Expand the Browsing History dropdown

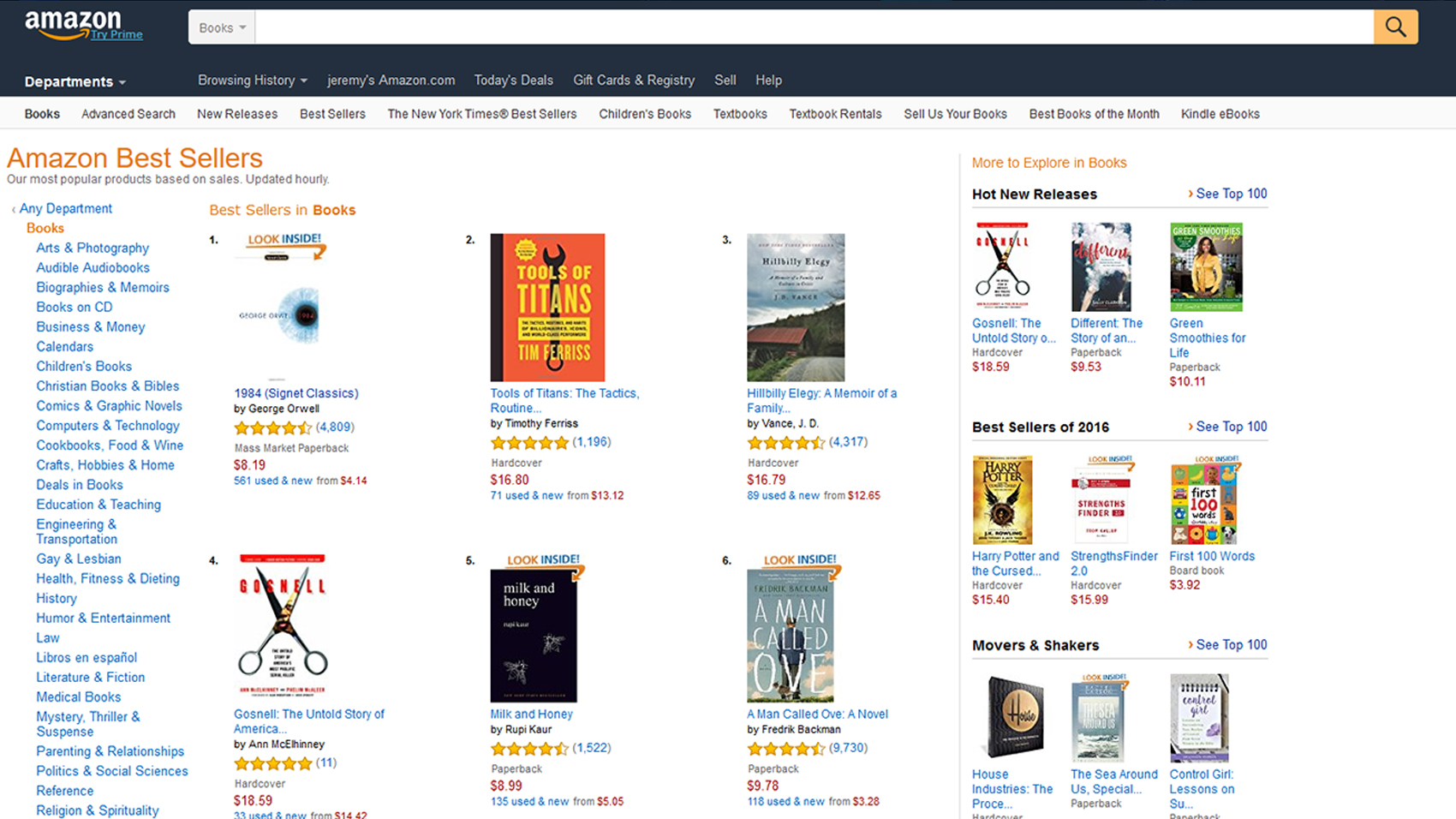[x=252, y=81]
